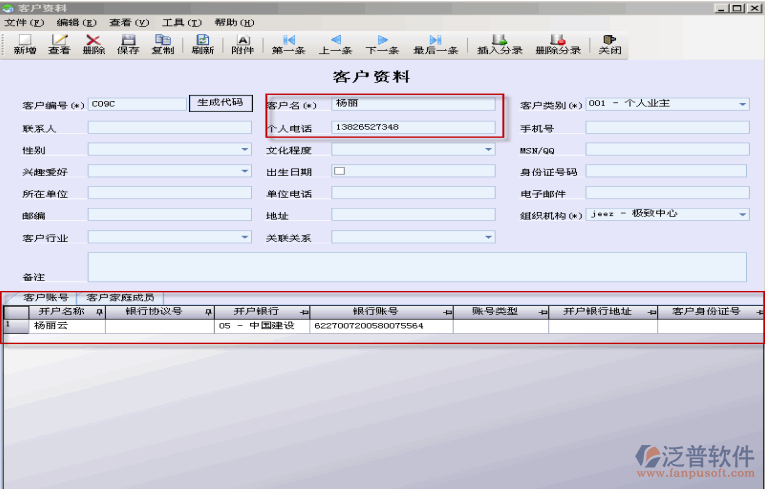The width and height of the screenshot is (765, 489).
Task: Open 附件 (Attachment) from the toolbar
Action: pyautogui.click(x=242, y=44)
